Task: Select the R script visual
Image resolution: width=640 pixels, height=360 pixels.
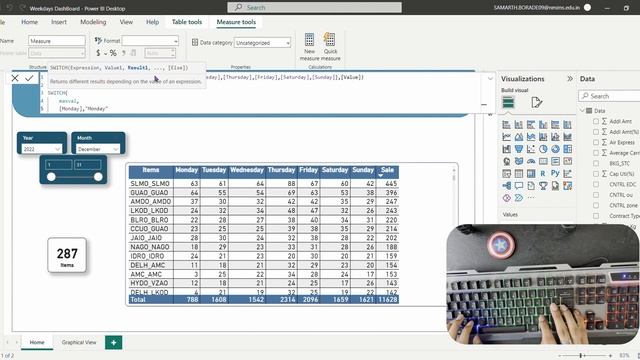Action: pos(543,174)
